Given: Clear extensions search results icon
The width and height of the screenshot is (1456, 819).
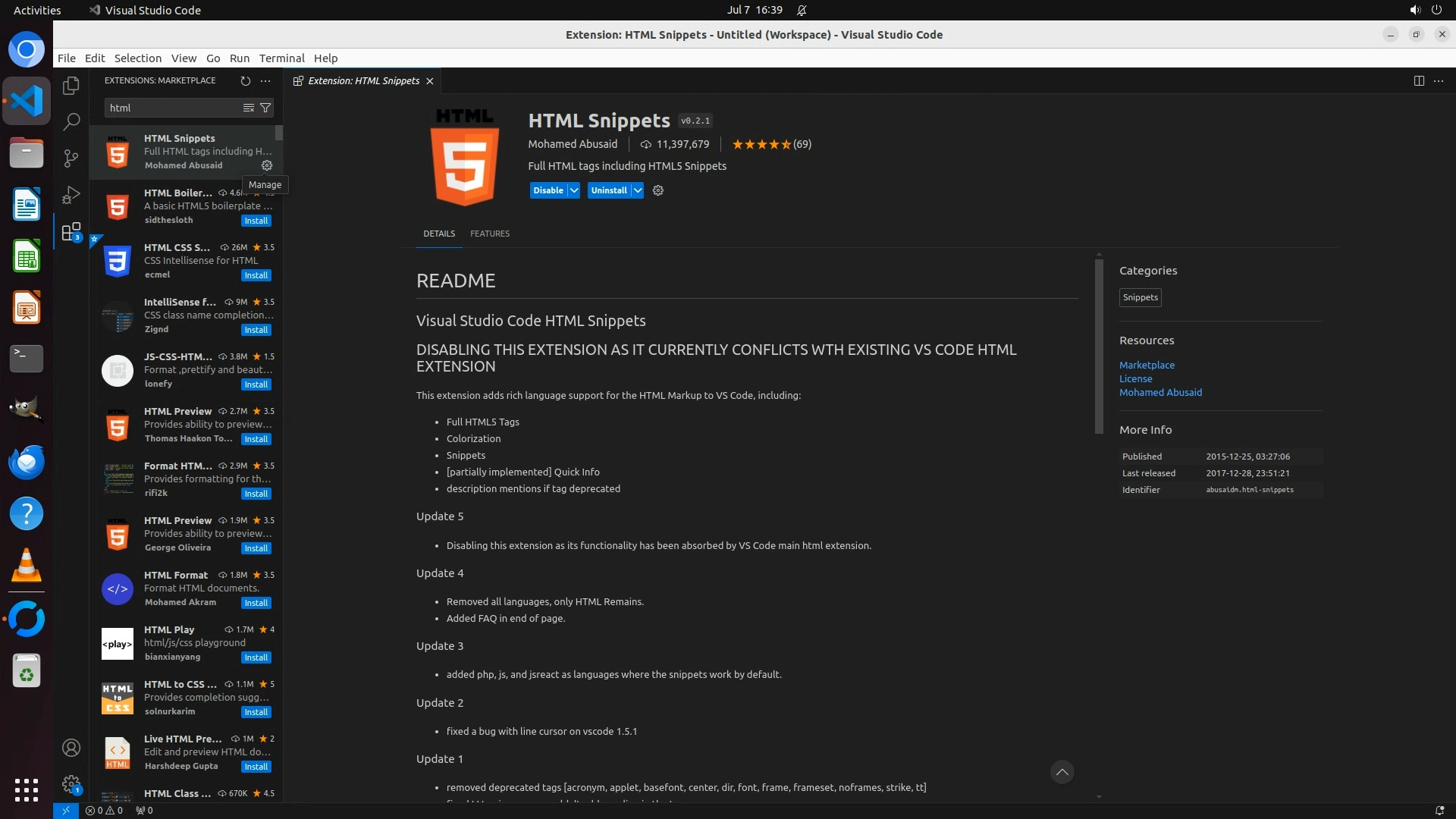Looking at the screenshot, I should pos(248,108).
